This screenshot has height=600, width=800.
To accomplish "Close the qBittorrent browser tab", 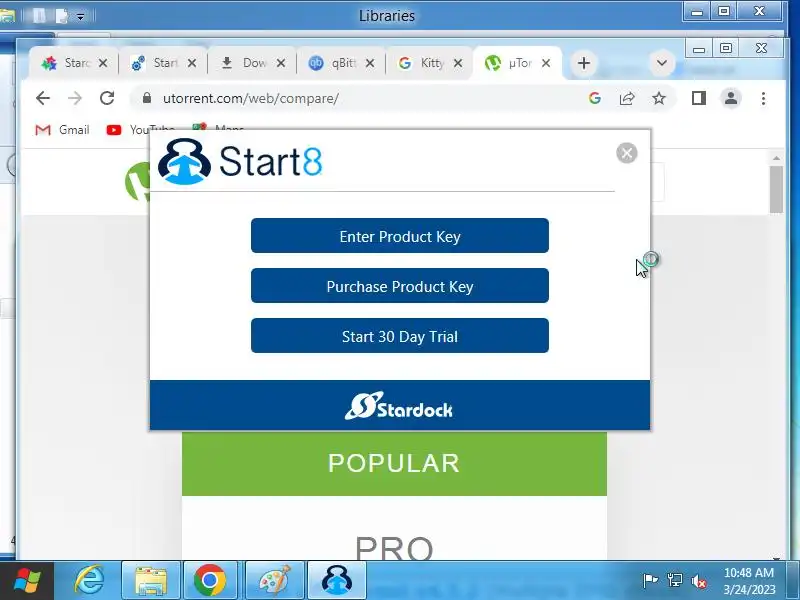I will [370, 63].
